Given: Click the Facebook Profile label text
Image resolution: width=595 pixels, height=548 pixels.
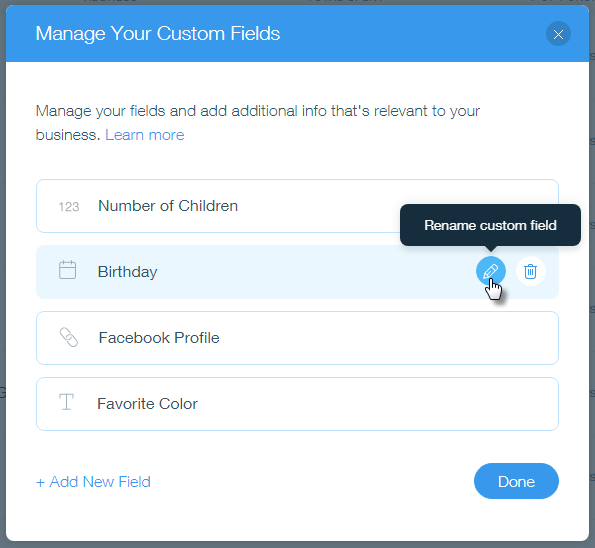Looking at the screenshot, I should (159, 338).
